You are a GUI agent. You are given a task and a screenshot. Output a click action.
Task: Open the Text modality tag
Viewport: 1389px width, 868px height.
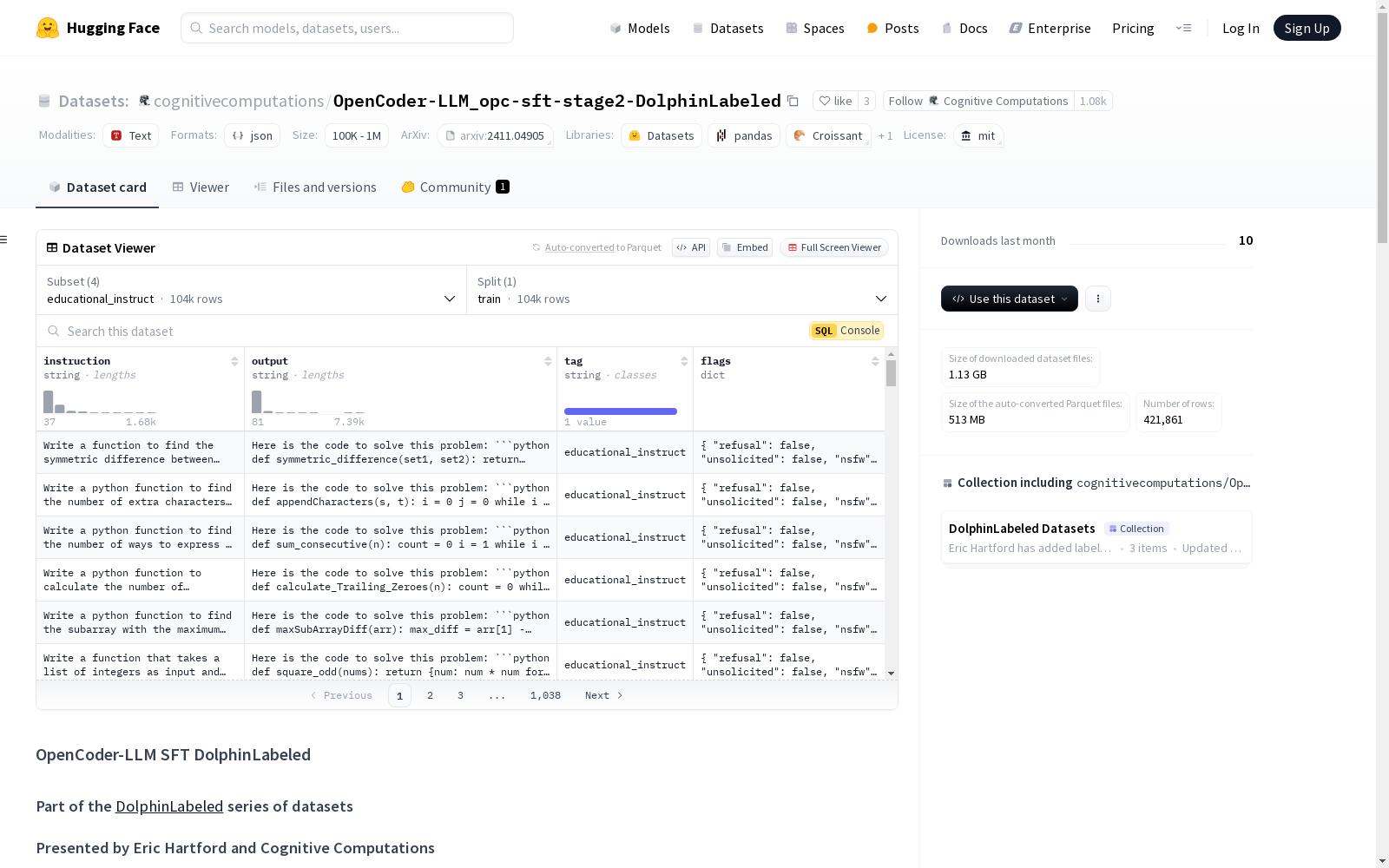click(x=130, y=135)
